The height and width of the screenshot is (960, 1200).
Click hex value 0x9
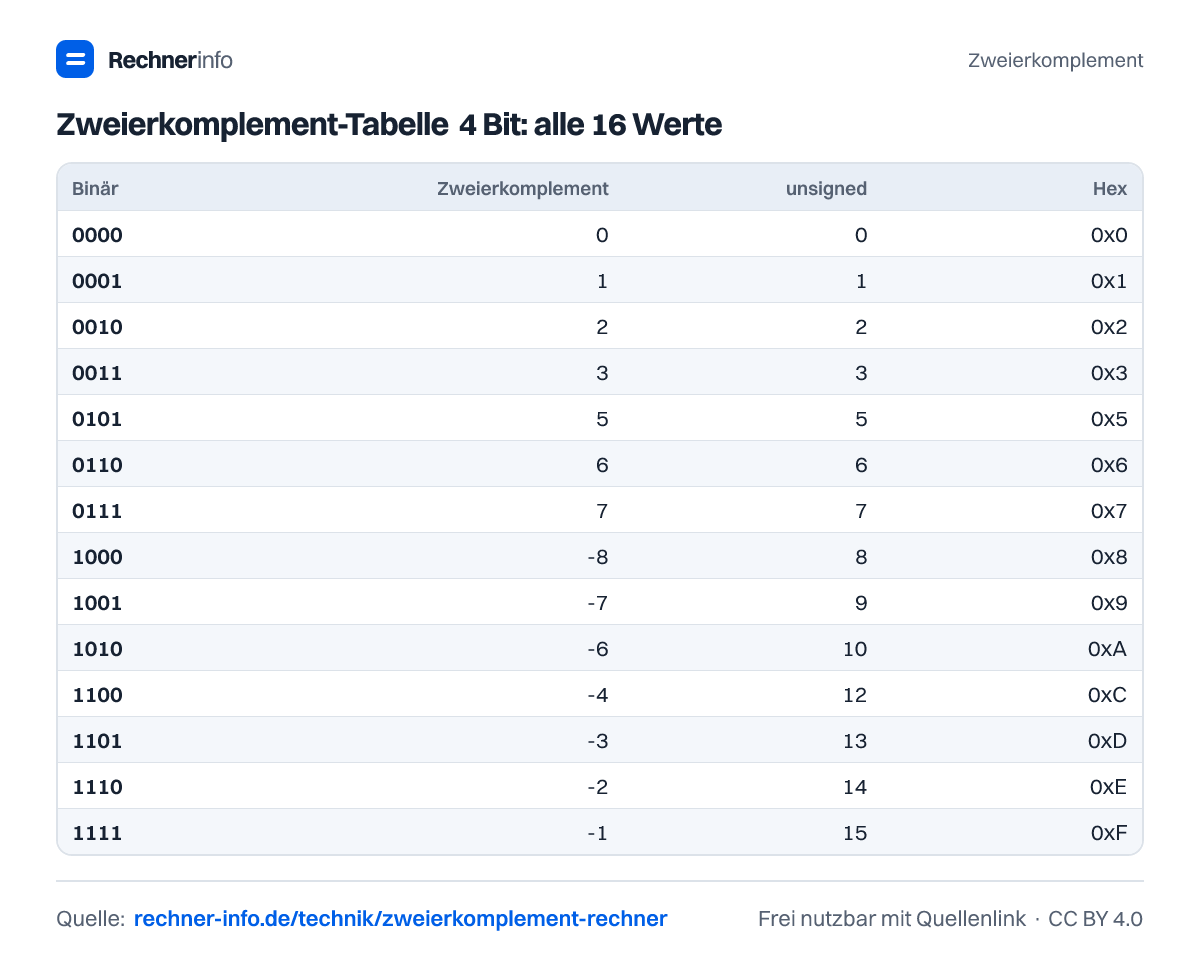(x=1109, y=603)
